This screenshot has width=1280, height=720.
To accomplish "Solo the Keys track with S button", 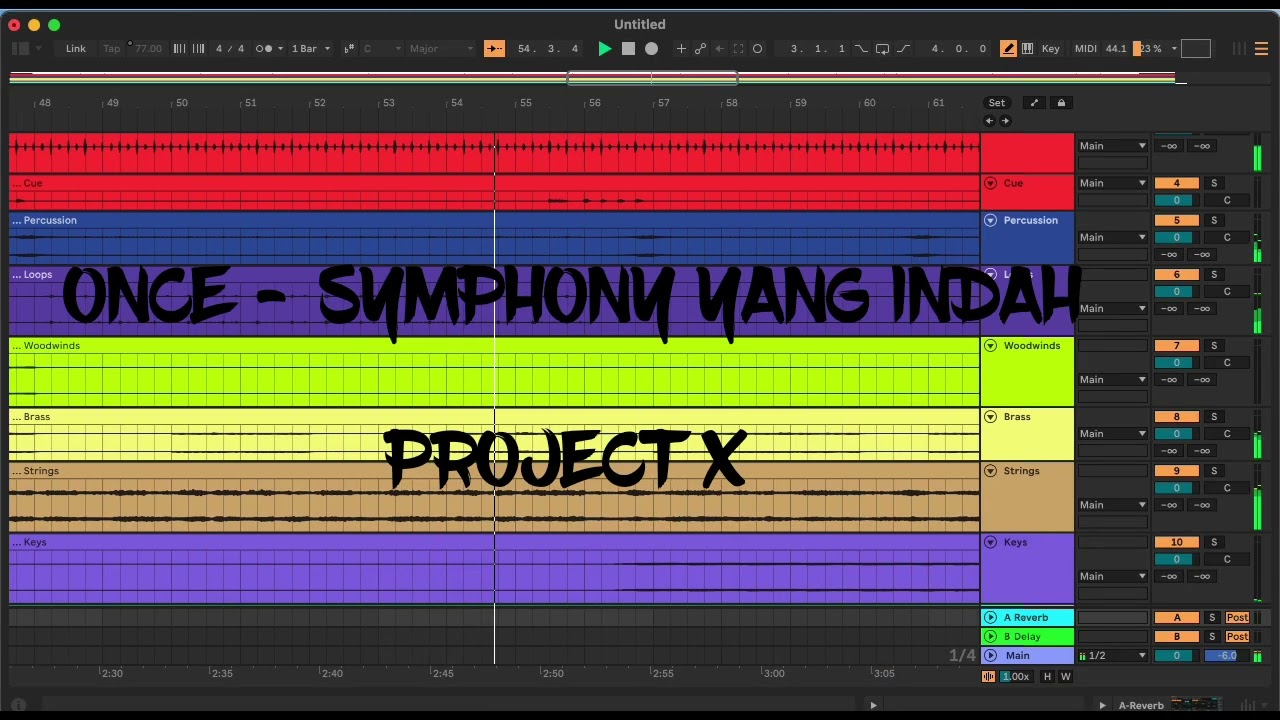I will (x=1214, y=542).
